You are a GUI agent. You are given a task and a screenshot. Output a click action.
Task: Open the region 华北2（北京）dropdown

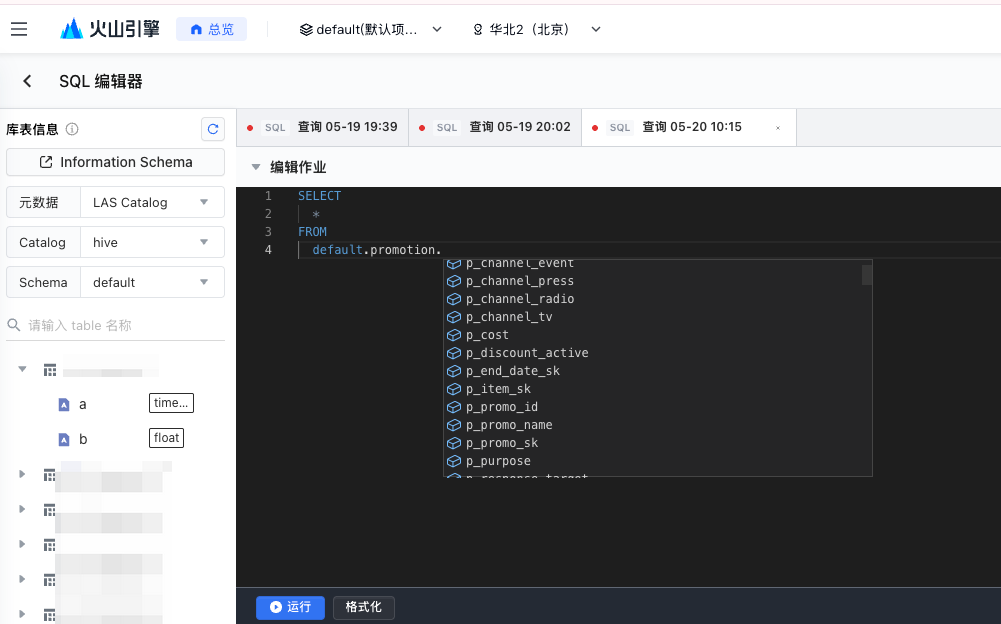point(536,29)
